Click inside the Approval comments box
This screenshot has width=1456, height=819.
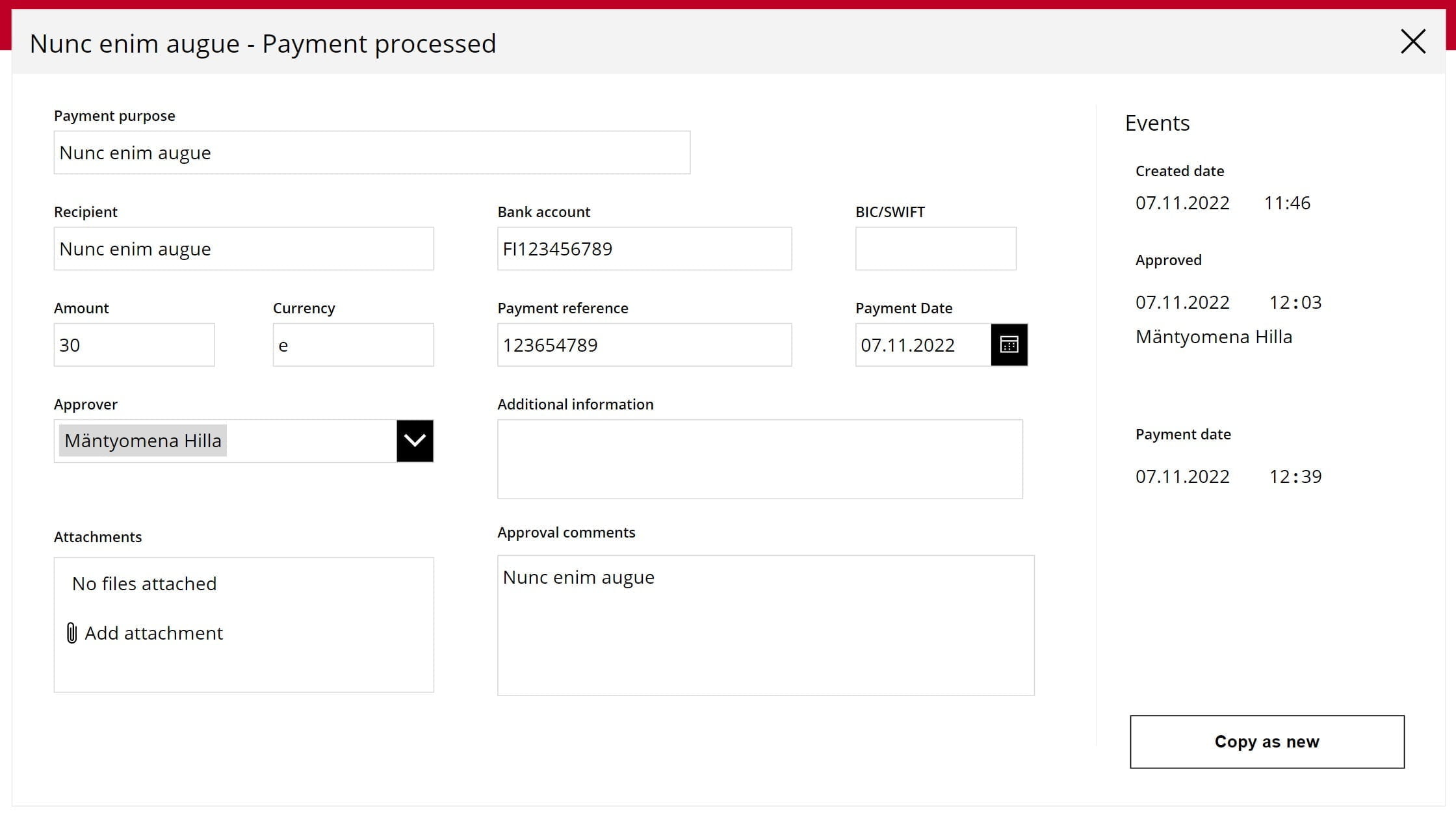point(766,624)
